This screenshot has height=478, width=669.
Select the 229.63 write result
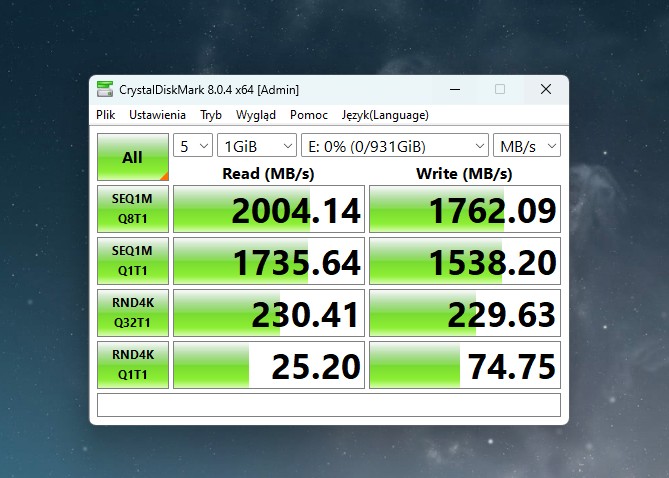click(465, 313)
